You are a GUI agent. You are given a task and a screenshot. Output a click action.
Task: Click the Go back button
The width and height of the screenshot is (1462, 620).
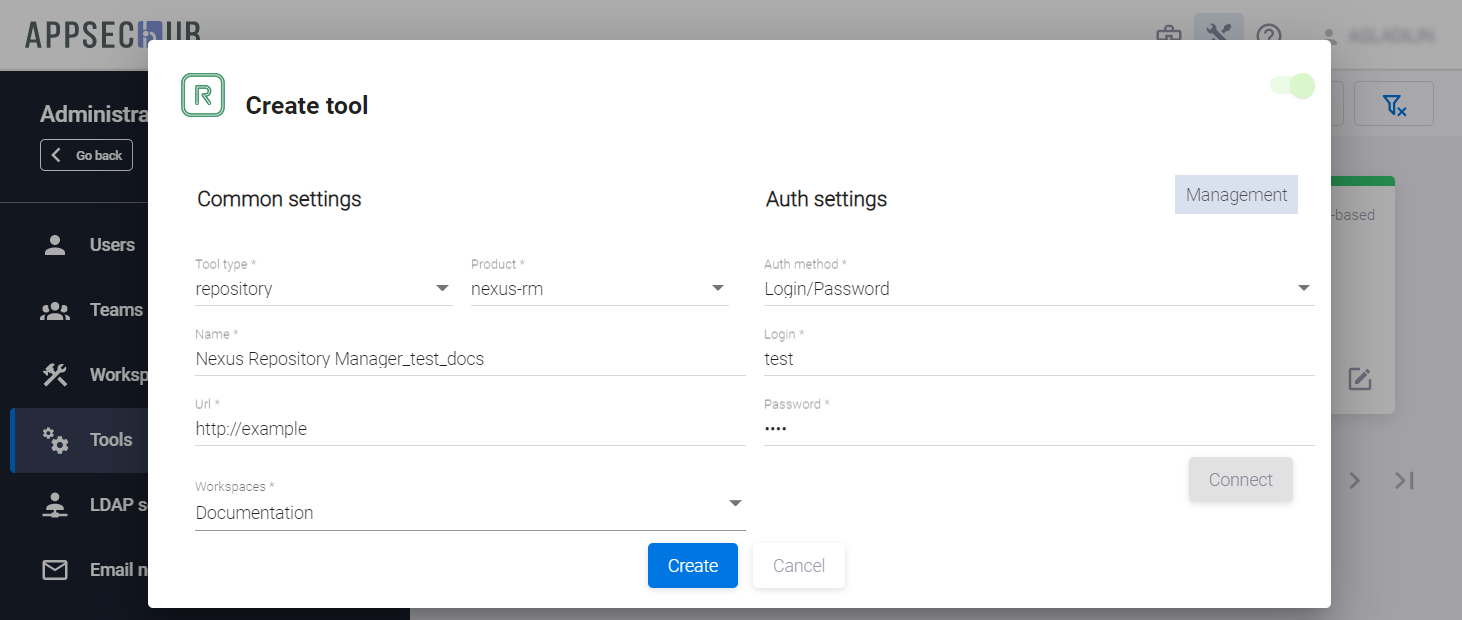[x=87, y=155]
